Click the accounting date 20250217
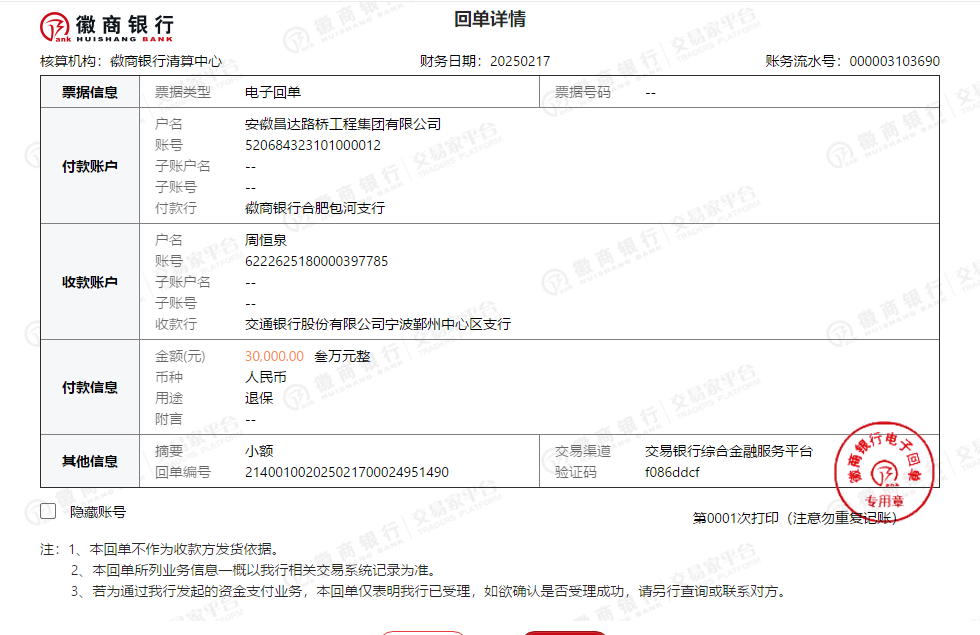 [519, 61]
